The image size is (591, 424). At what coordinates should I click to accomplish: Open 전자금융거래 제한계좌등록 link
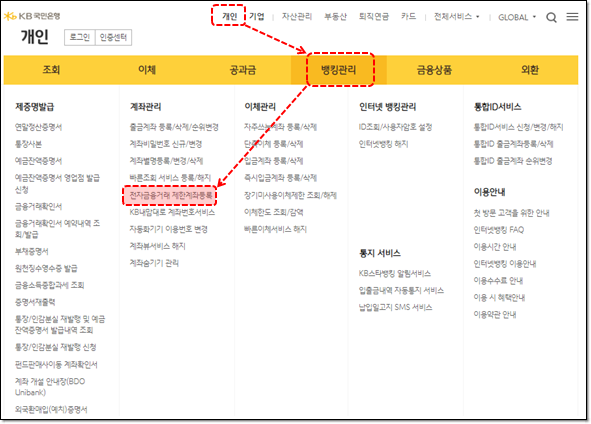coord(171,195)
